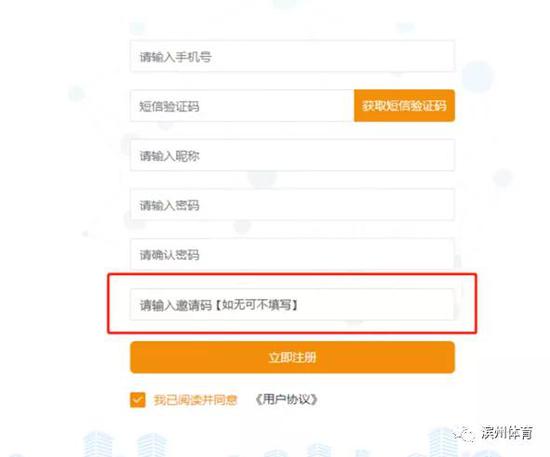Click the orange 获取短信验证码 button
The height and width of the screenshot is (457, 550).
pyautogui.click(x=404, y=106)
